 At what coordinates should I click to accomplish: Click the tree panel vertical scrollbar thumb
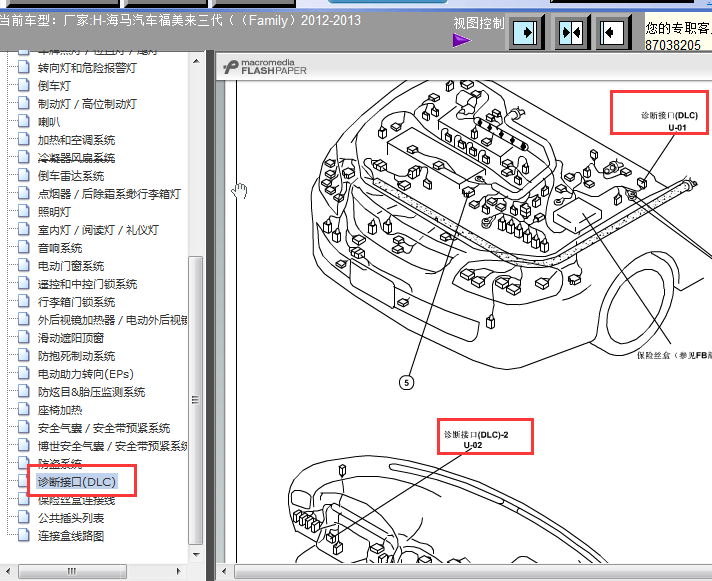[196, 400]
